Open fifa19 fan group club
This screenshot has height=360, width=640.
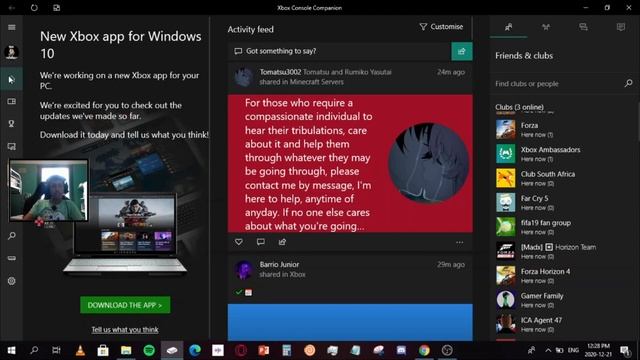(x=563, y=227)
